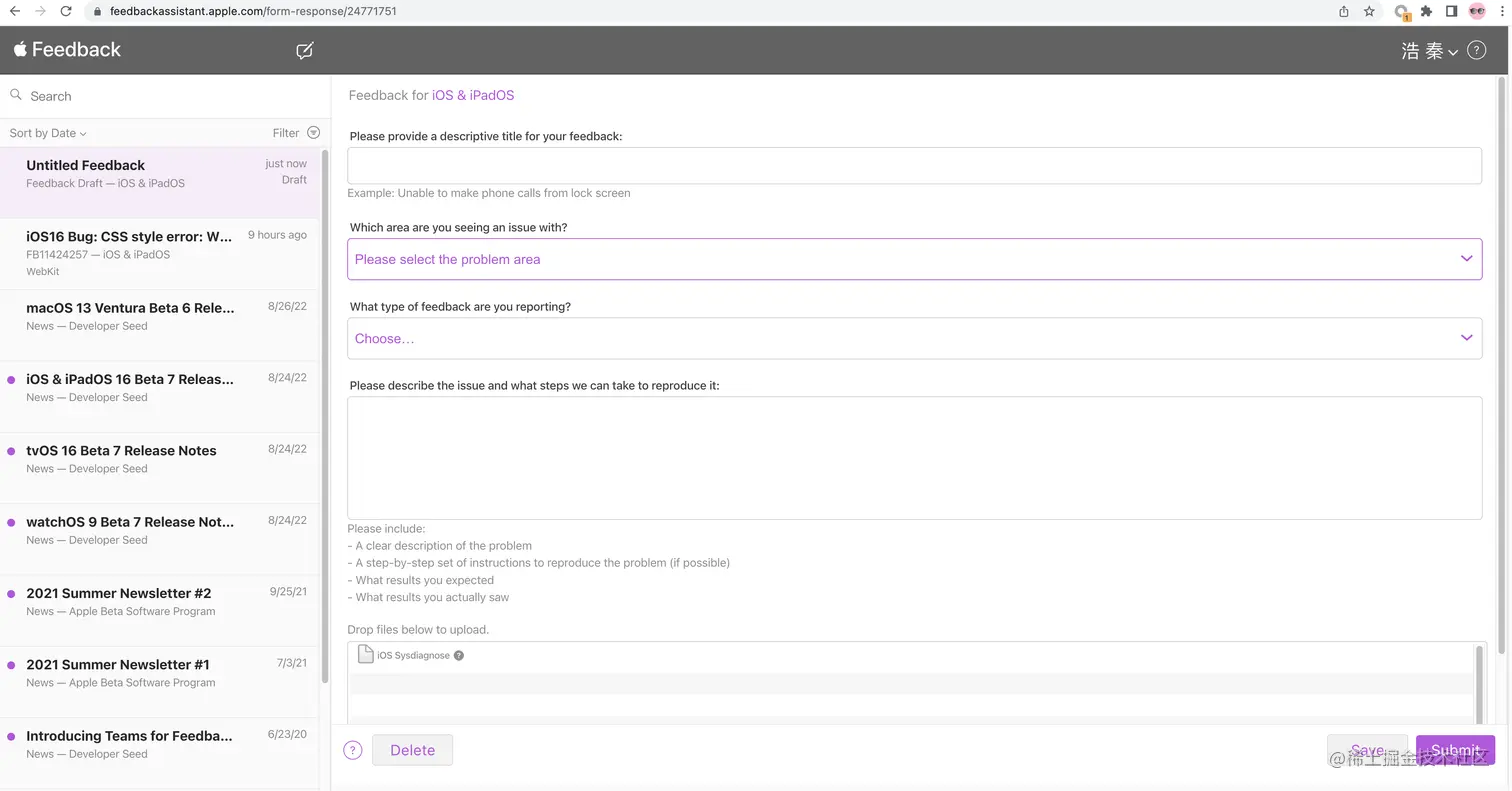Open 2021 Summer Newsletter #1

pyautogui.click(x=160, y=682)
